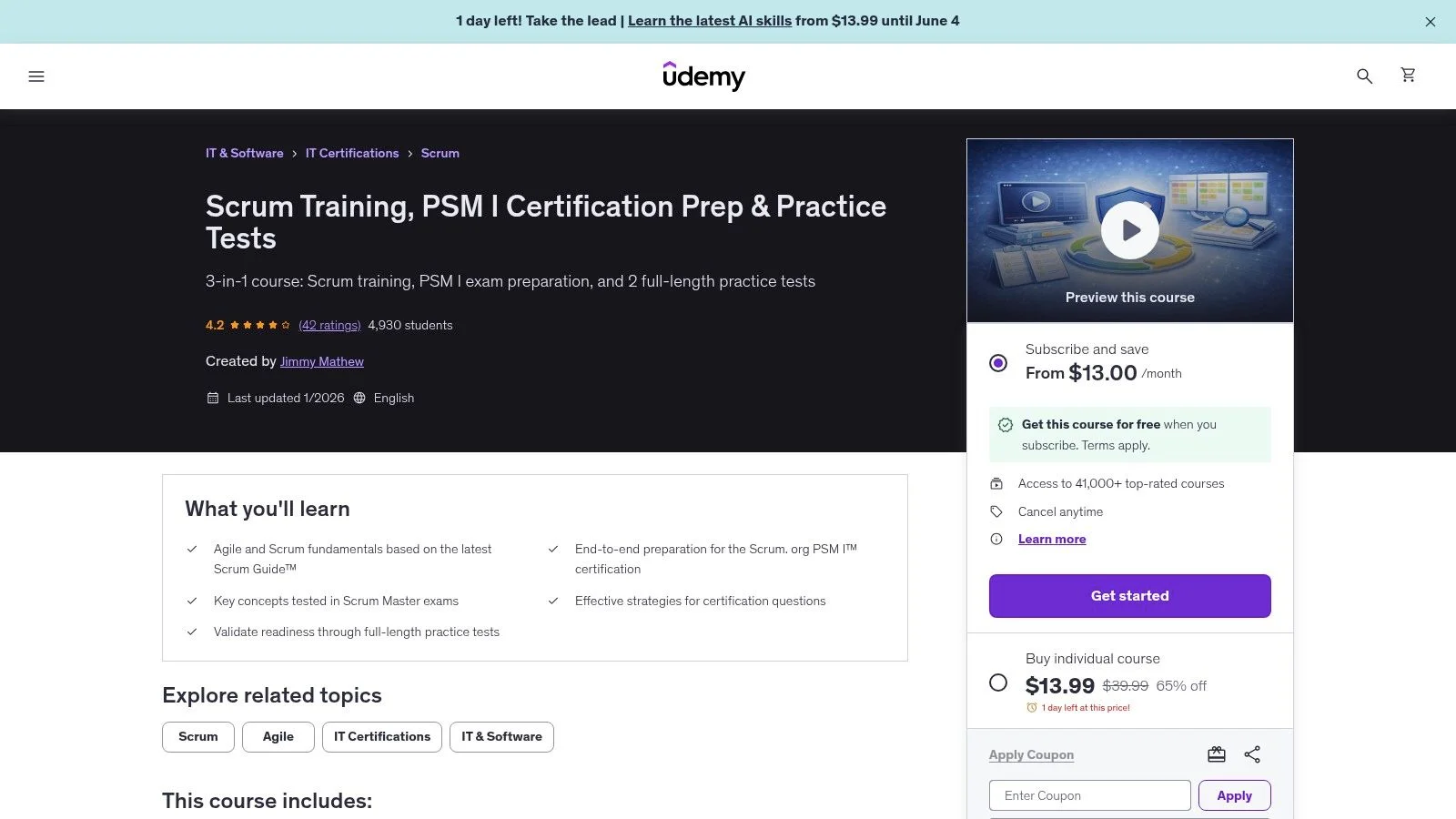Screen dimensions: 1456x819
Task: Click the course preview thumbnail image
Action: click(1129, 230)
